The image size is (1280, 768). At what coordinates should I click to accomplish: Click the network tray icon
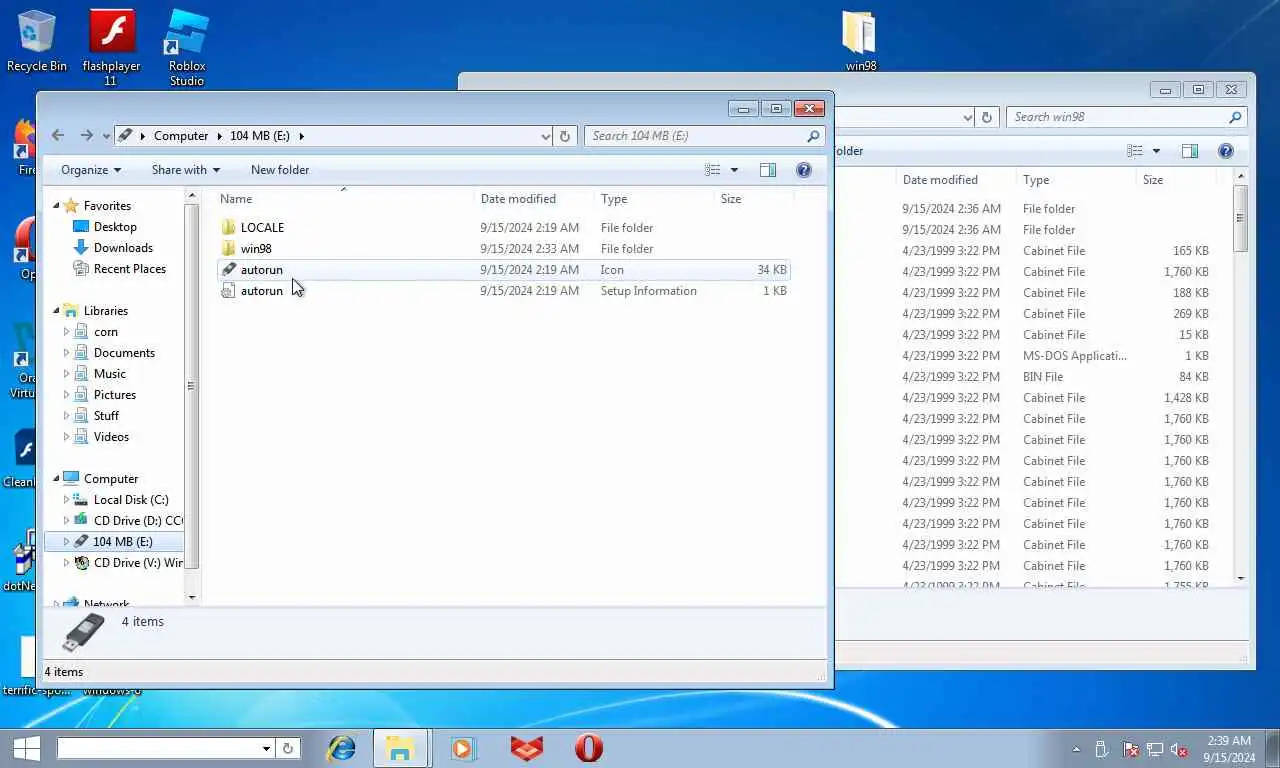(x=1155, y=749)
